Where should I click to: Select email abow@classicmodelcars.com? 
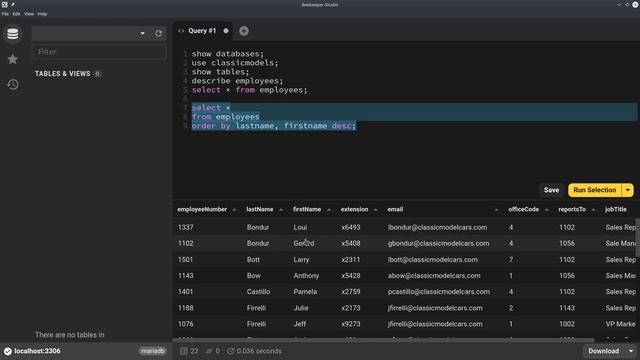[434, 276]
